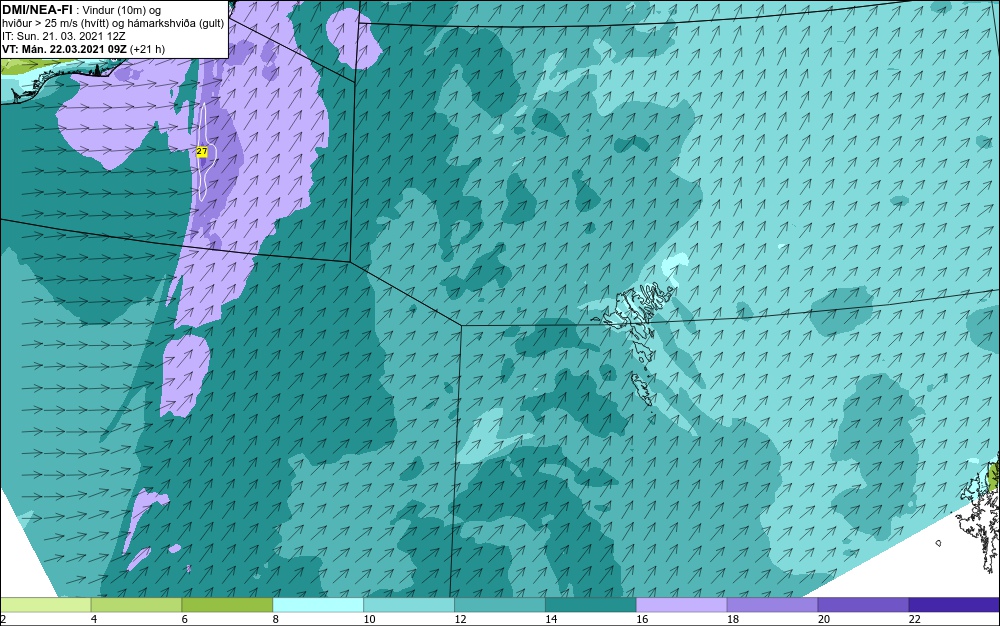
Task: Click the IT: Sun. 21. 03. 2021 12Z line
Action: [64, 36]
